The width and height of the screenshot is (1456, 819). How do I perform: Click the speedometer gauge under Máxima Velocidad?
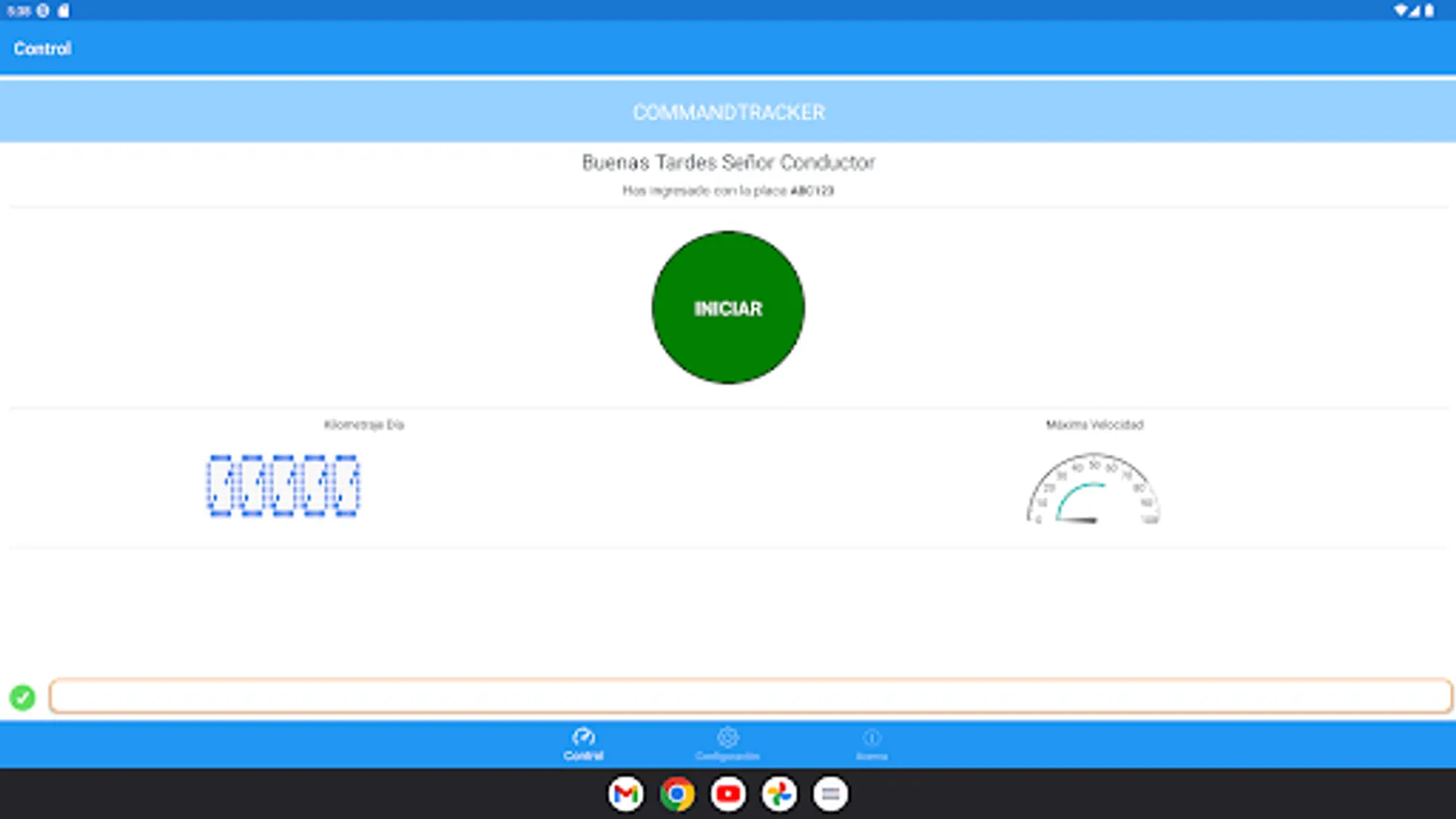tap(1093, 489)
